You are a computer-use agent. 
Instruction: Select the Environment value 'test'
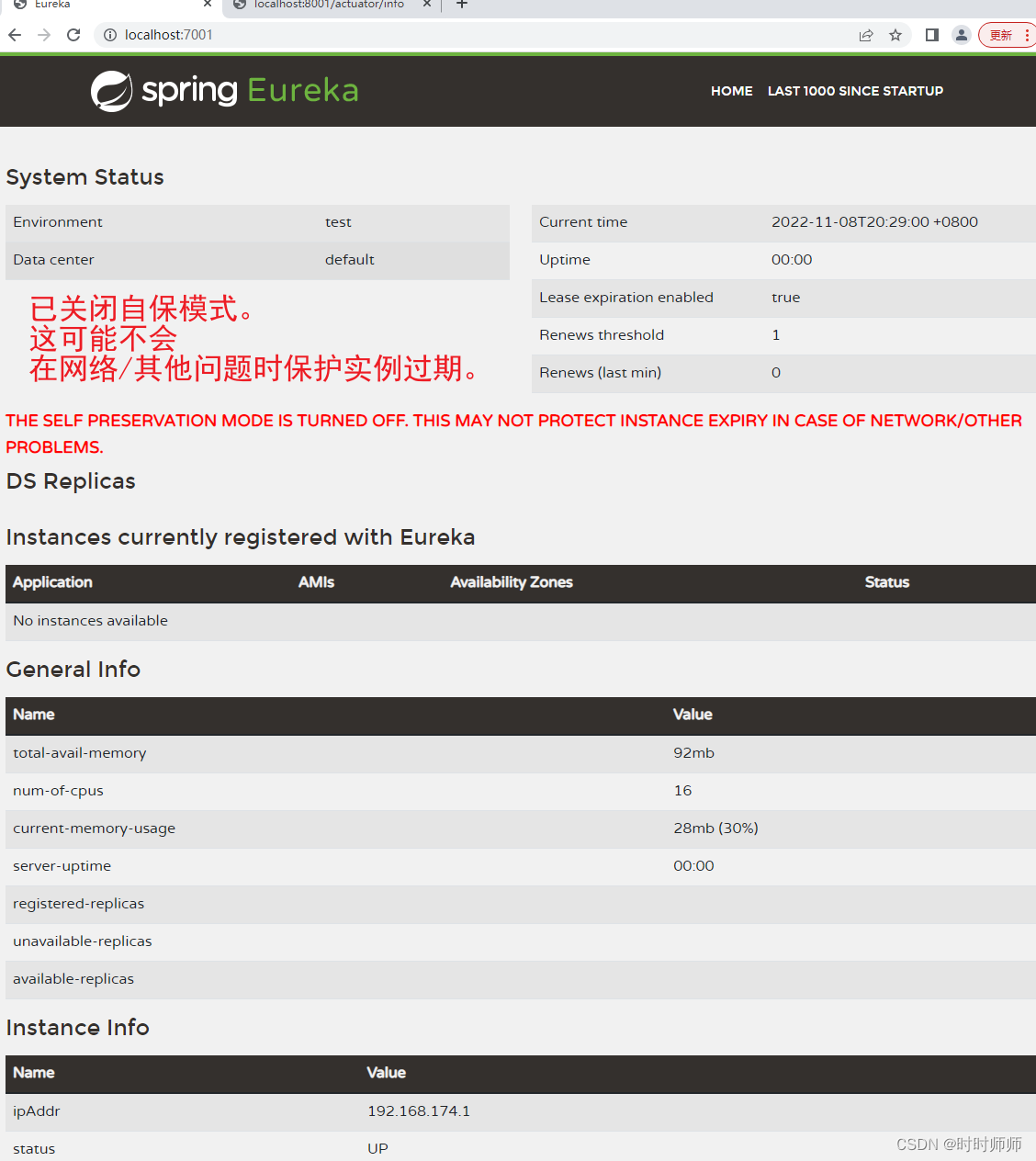tap(338, 222)
